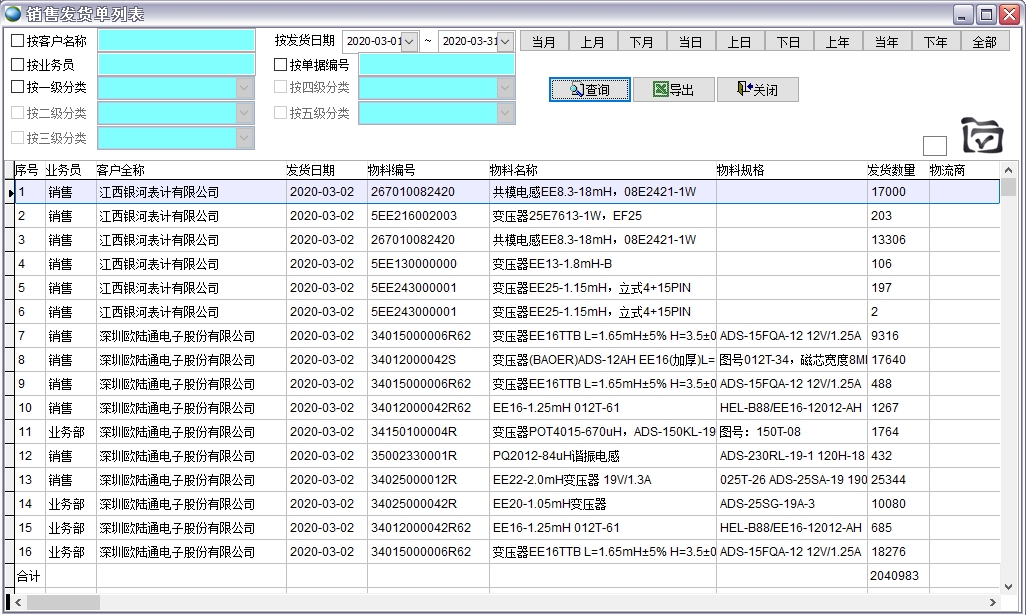Open the start date 2020-03-01 dropdown

pyautogui.click(x=409, y=41)
